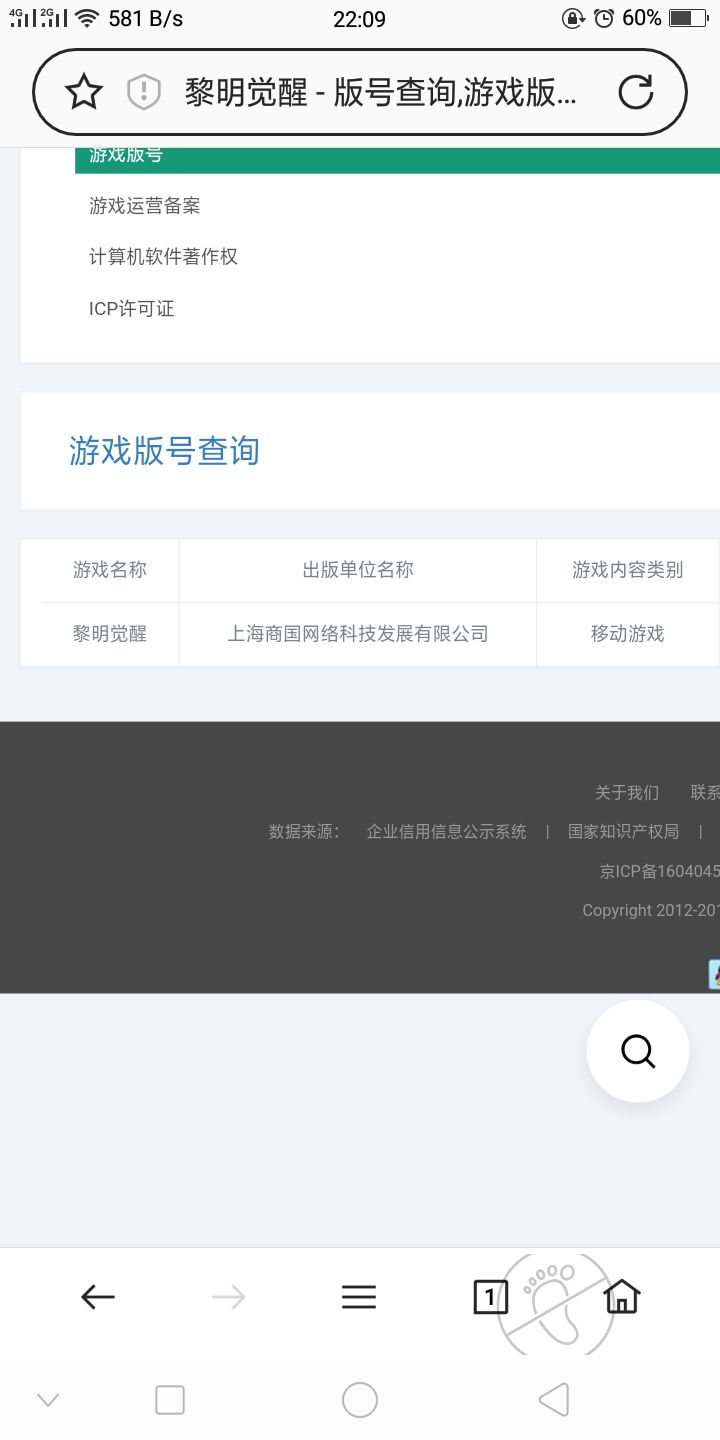Tap the browser forward arrow
The width and height of the screenshot is (720, 1440).
[x=229, y=1297]
